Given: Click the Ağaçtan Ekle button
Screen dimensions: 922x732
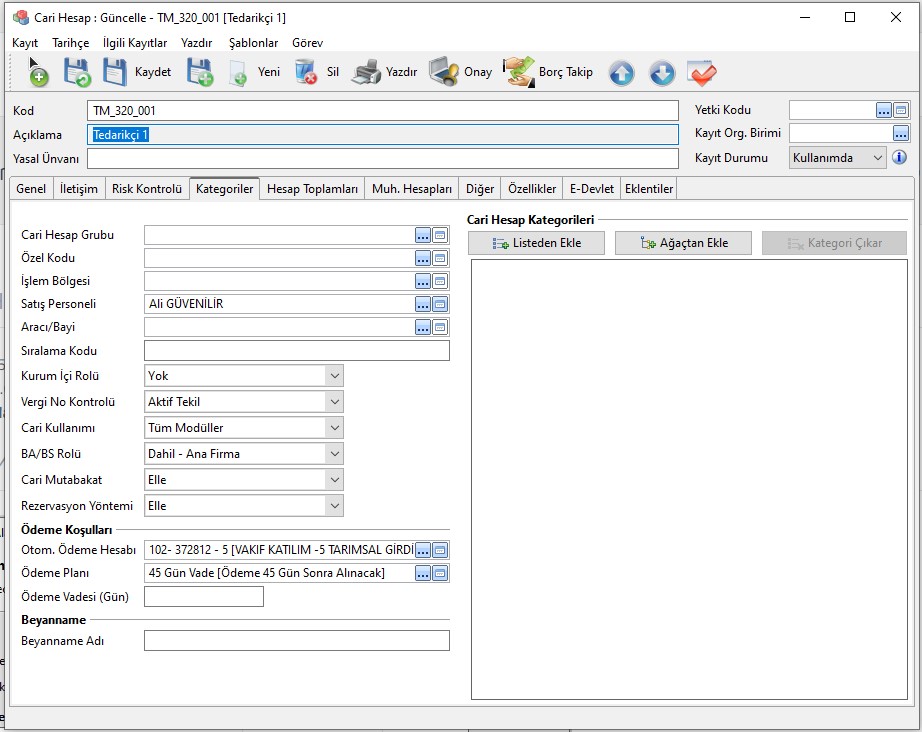Looking at the screenshot, I should [x=683, y=243].
